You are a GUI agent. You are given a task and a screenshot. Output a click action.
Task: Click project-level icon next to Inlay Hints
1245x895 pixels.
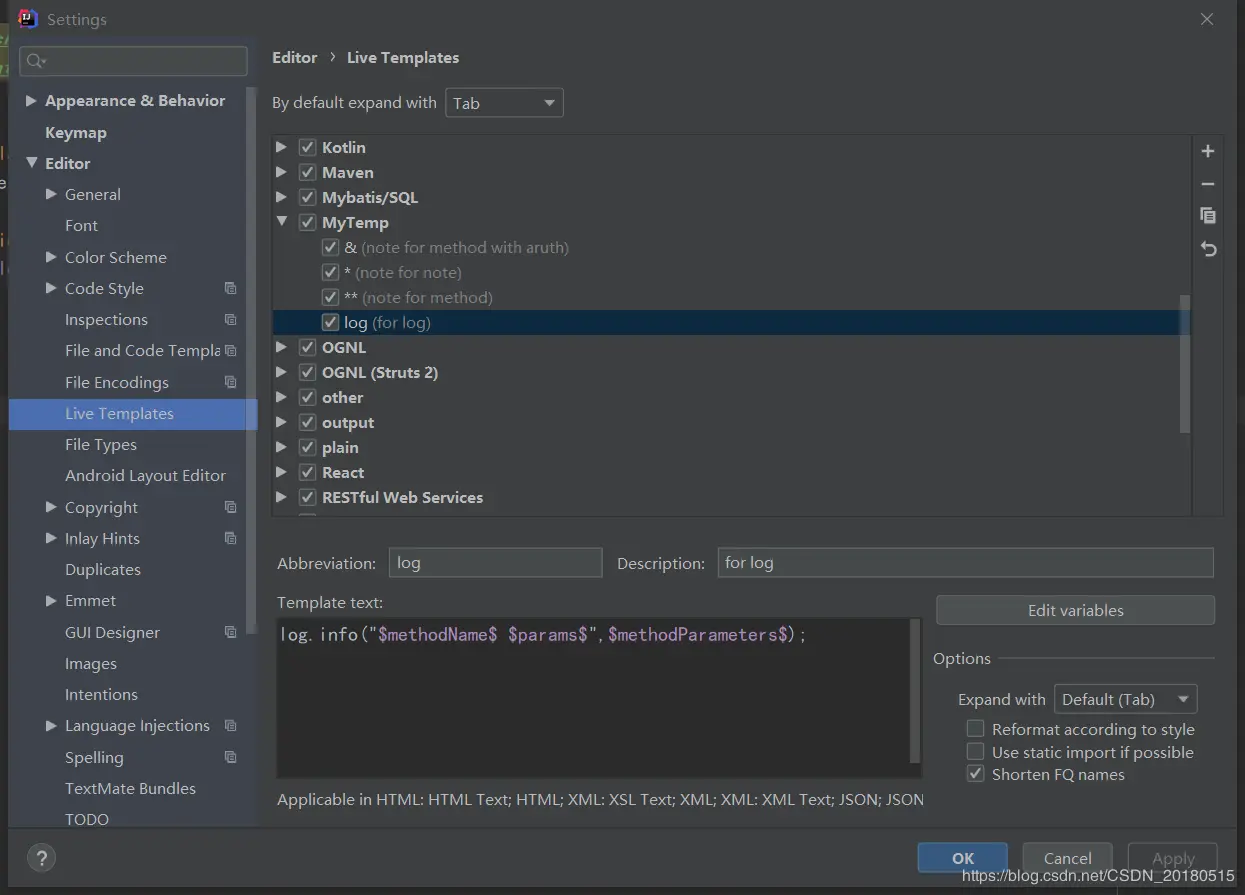coord(231,538)
